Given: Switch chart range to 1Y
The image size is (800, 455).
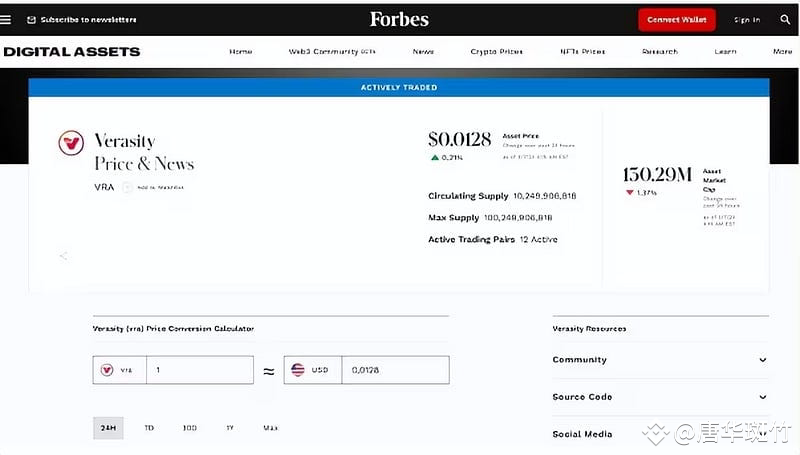Looking at the screenshot, I should [x=229, y=428].
